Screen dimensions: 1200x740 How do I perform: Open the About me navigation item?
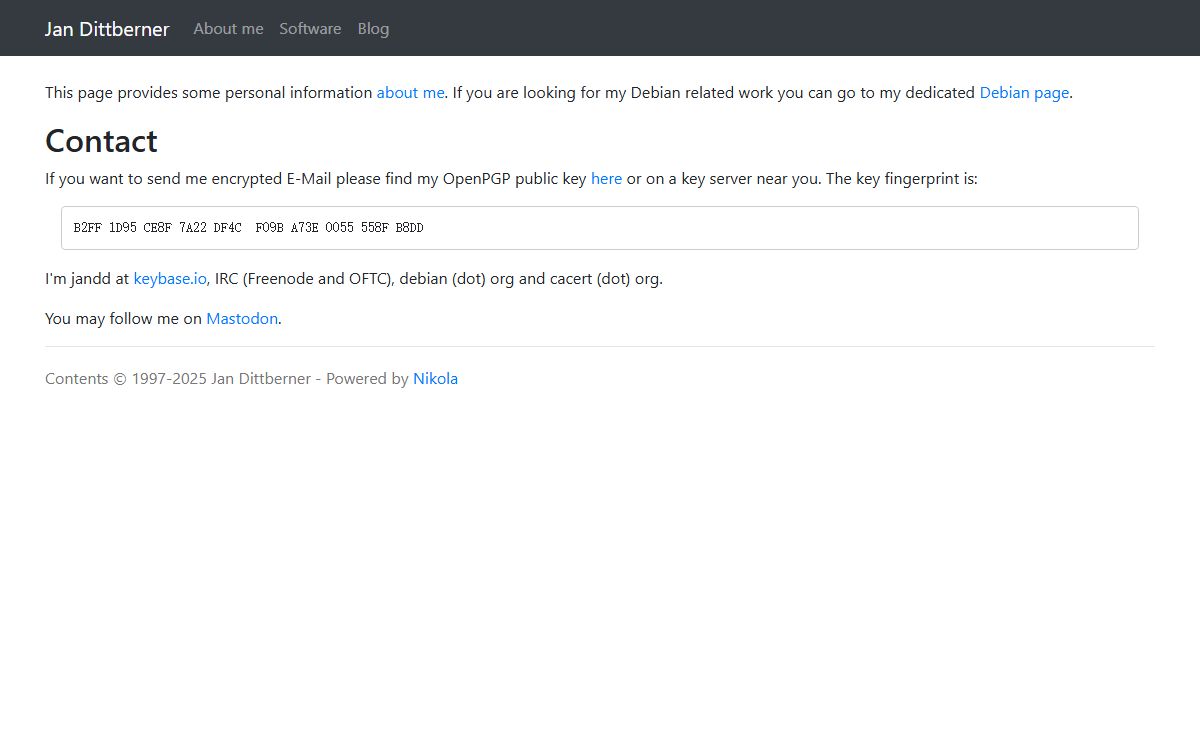(228, 29)
